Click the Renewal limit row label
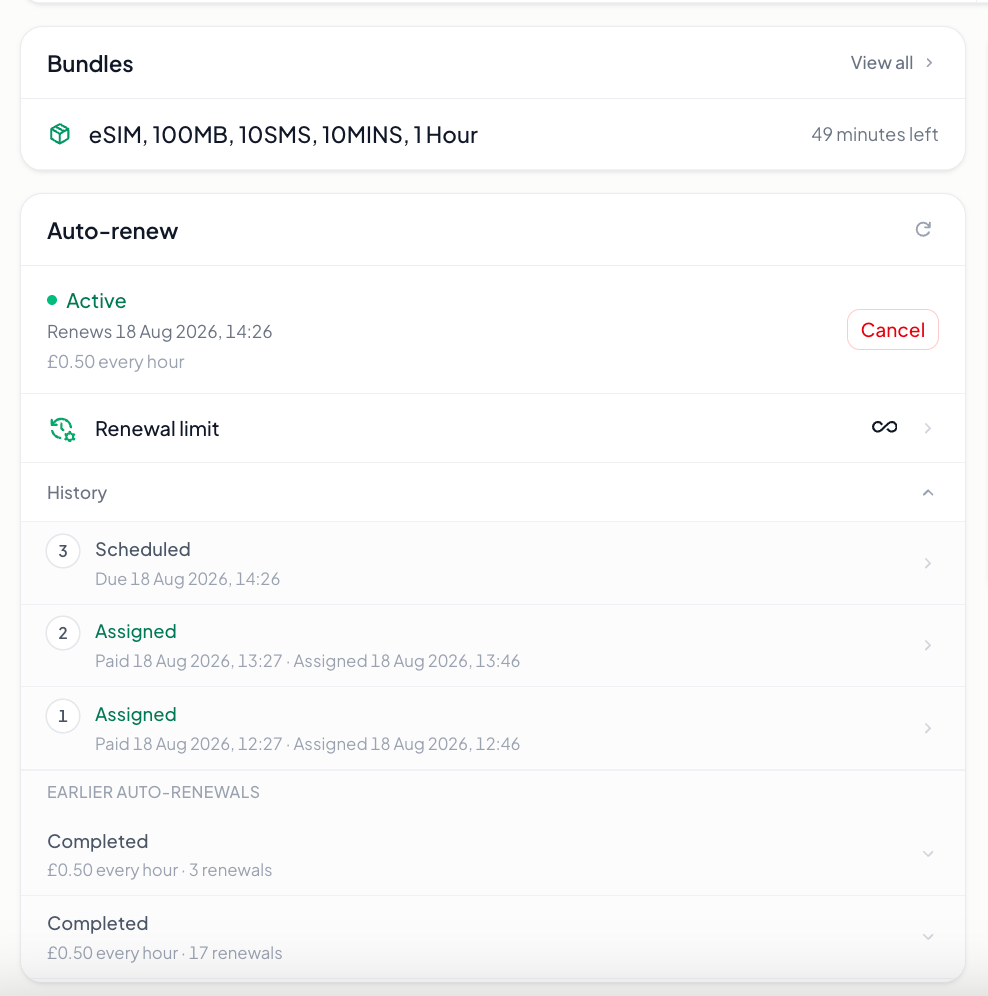The height and width of the screenshot is (996, 988). click(x=157, y=429)
